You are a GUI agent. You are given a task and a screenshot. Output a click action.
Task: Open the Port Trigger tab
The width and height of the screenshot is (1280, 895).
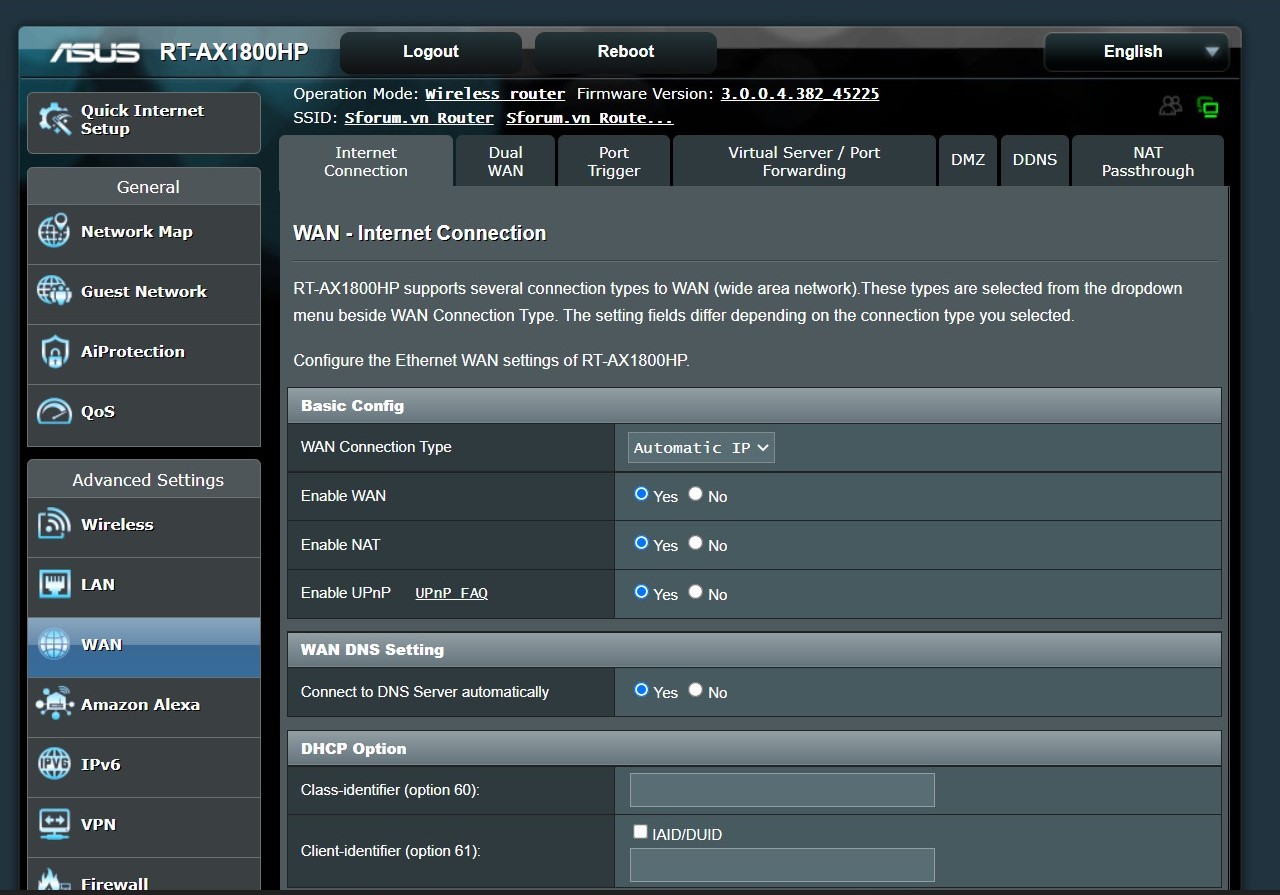[614, 162]
